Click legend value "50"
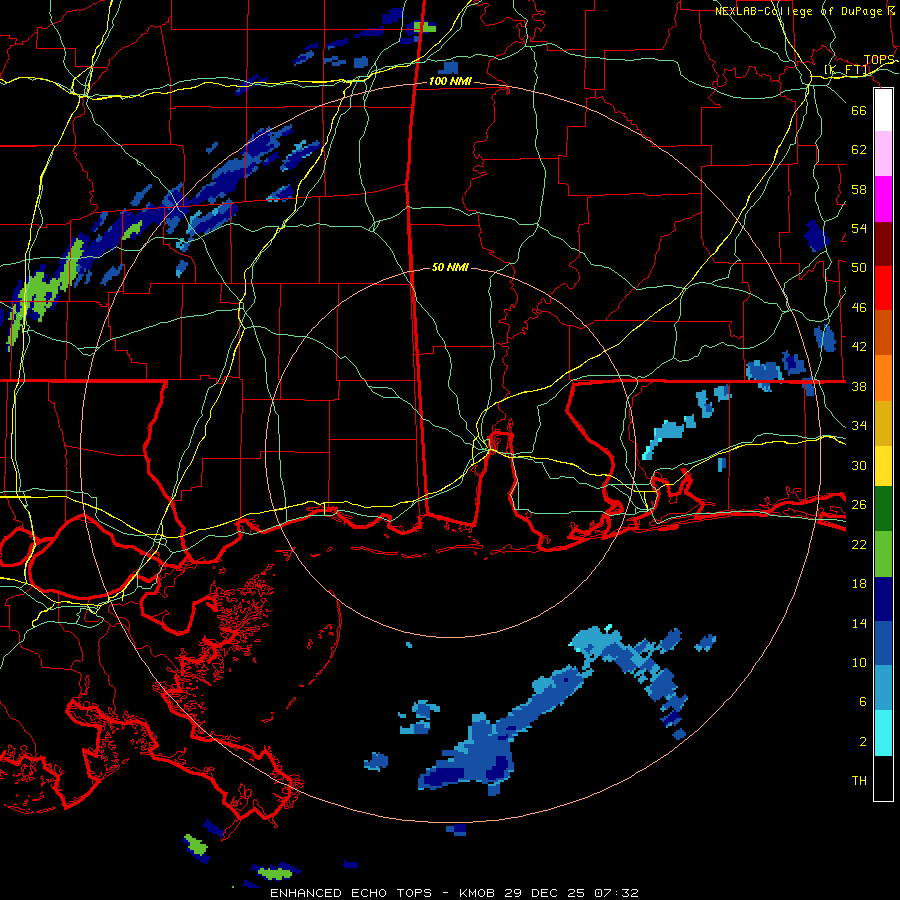 coord(859,268)
